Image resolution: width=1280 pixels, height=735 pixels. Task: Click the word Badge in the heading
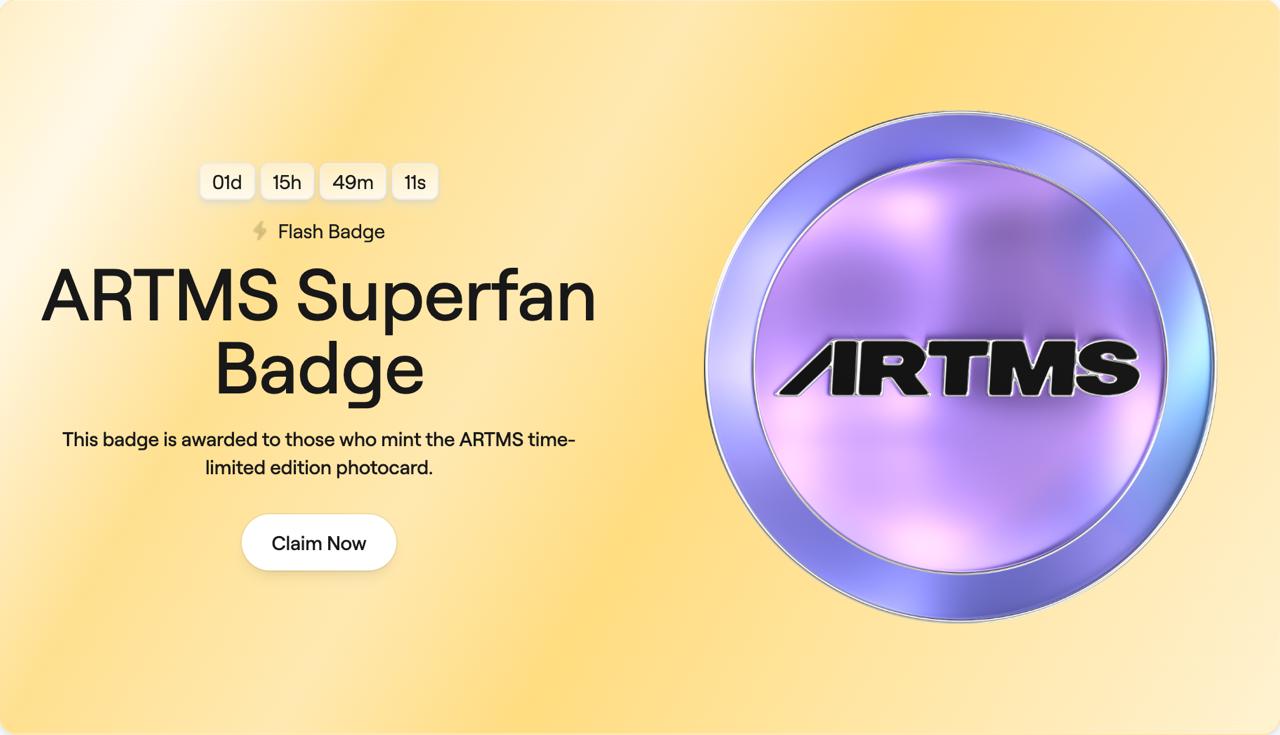[319, 368]
